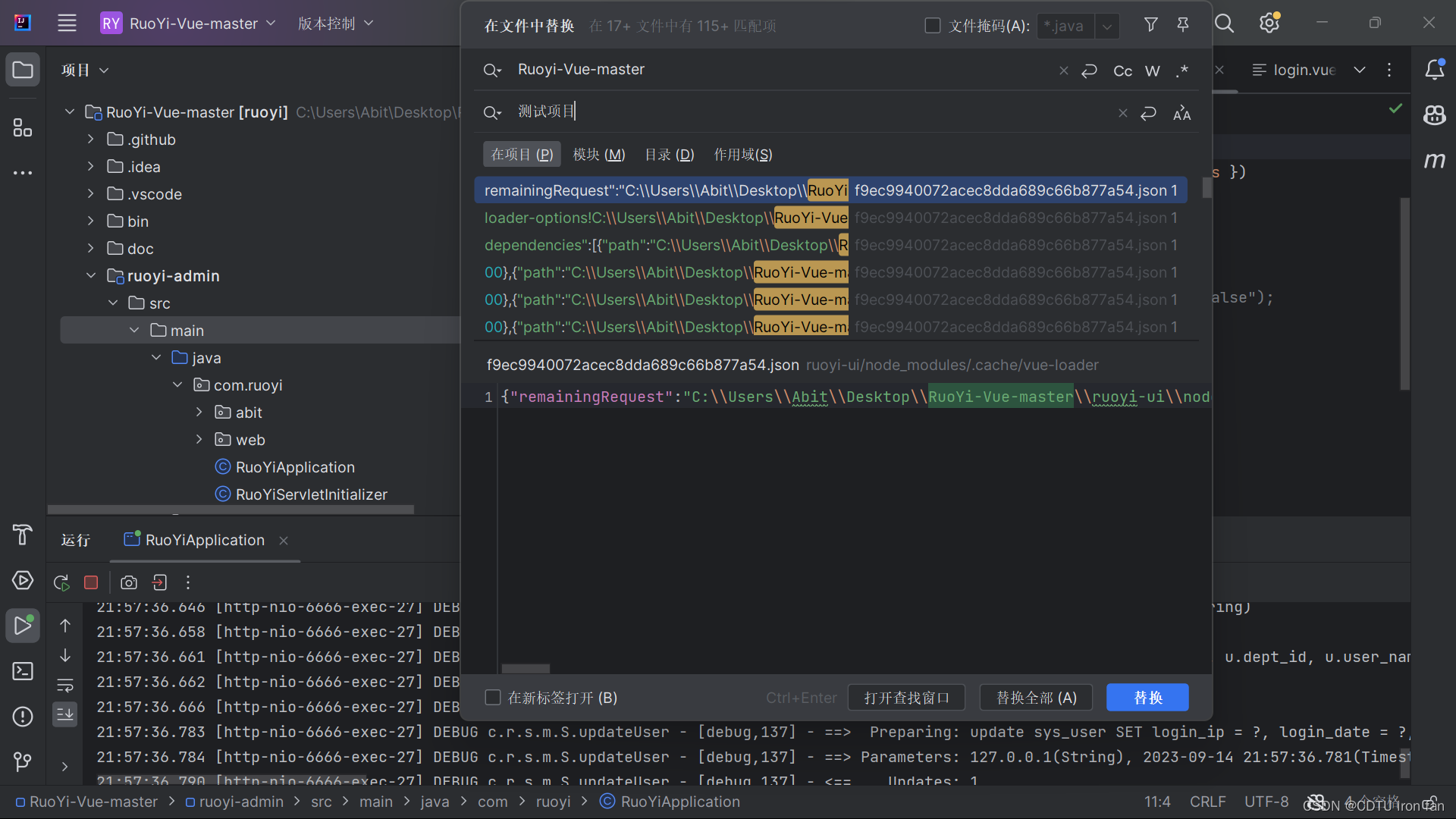The image size is (1456, 819).
Task: Click the Open in Find Window button
Action: 906,698
